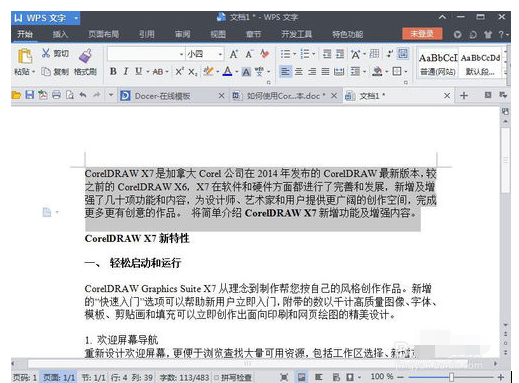519x383 pixels.
Task: Enable the spell check checkbox in status bar
Action: tap(216, 377)
